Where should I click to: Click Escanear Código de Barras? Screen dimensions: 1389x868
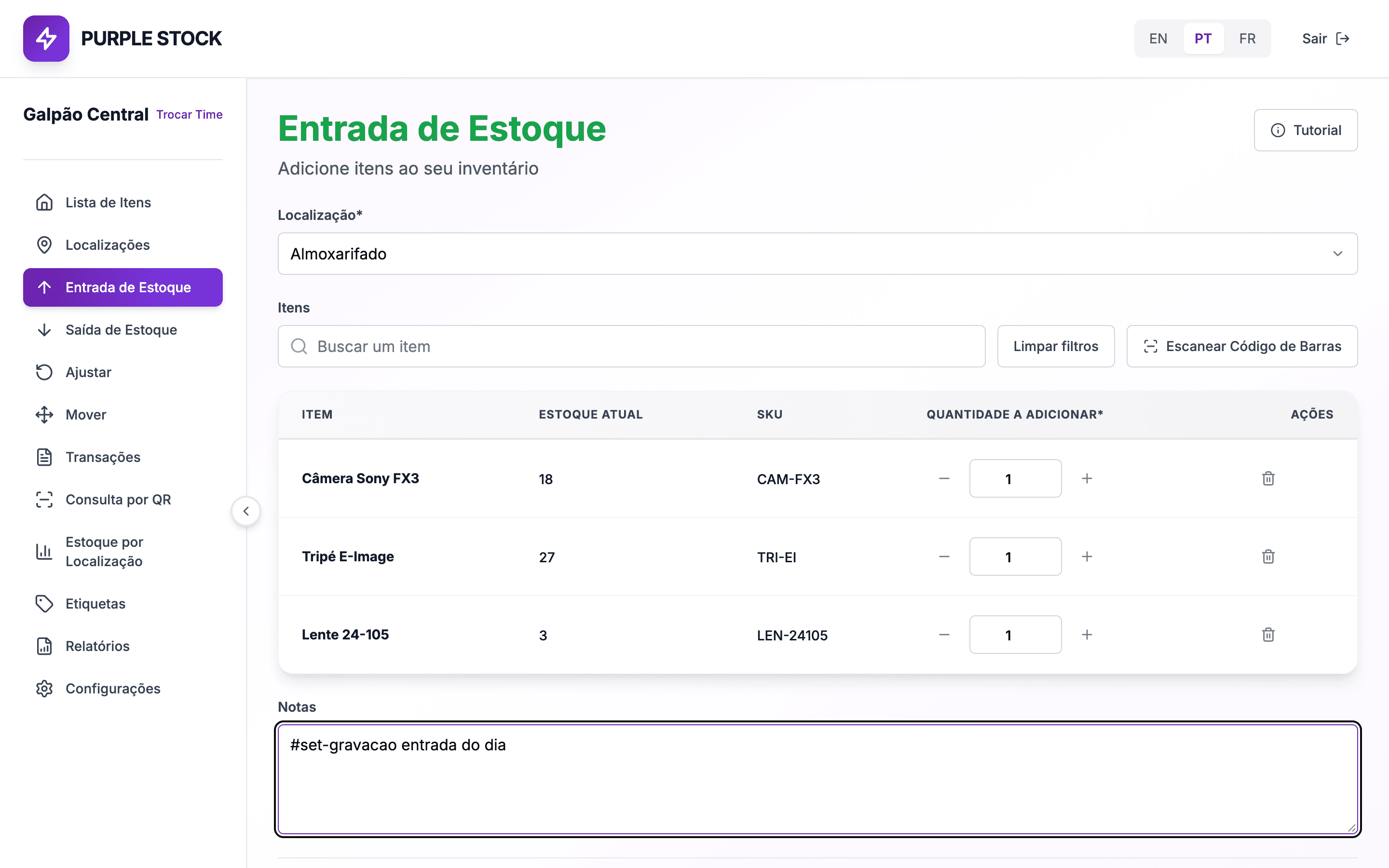(1241, 346)
